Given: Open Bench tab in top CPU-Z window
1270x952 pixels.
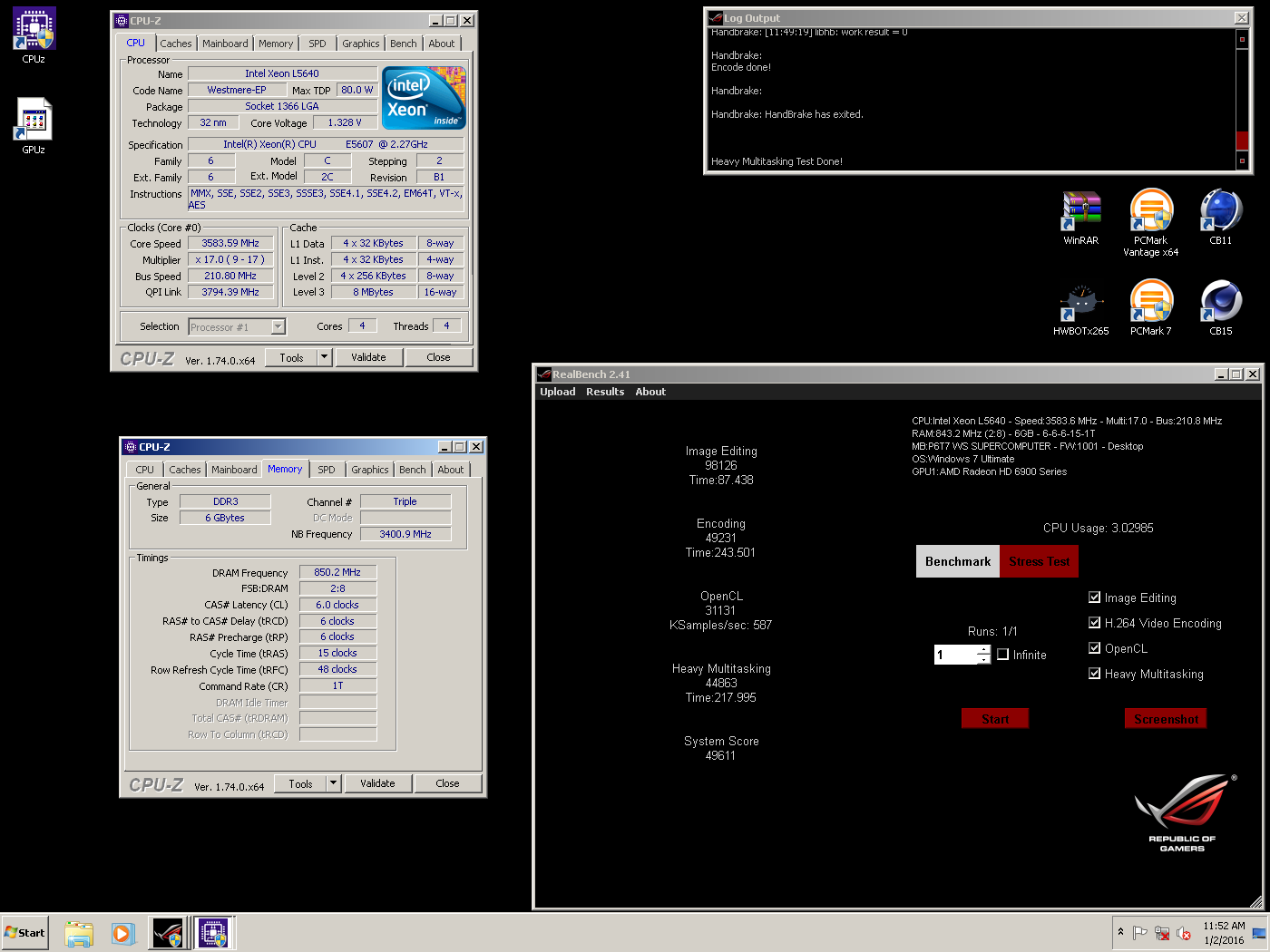Looking at the screenshot, I should 404,44.
